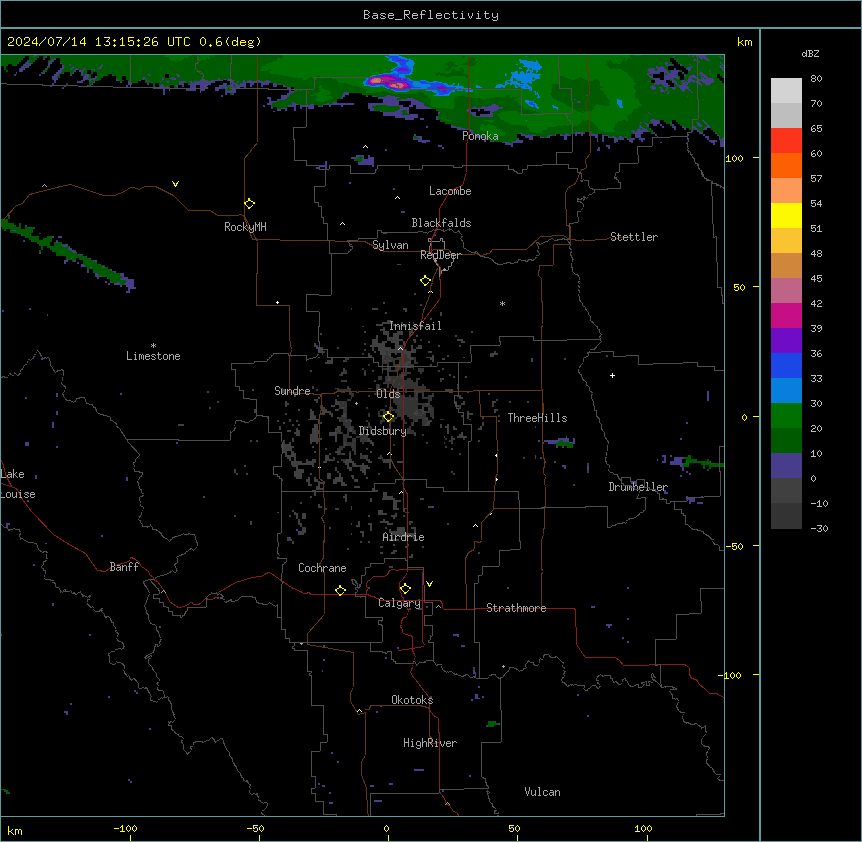This screenshot has height=842, width=862.
Task: Click the dBZ legend heading
Action: pyautogui.click(x=810, y=53)
